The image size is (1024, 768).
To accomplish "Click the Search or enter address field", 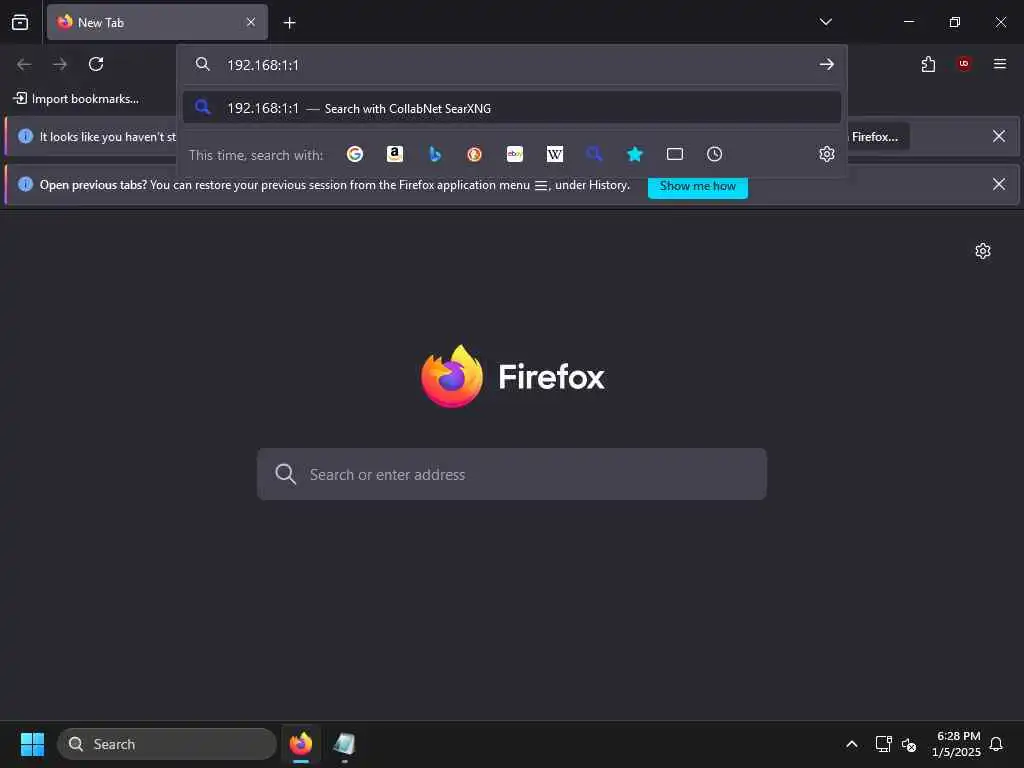I will click(512, 474).
